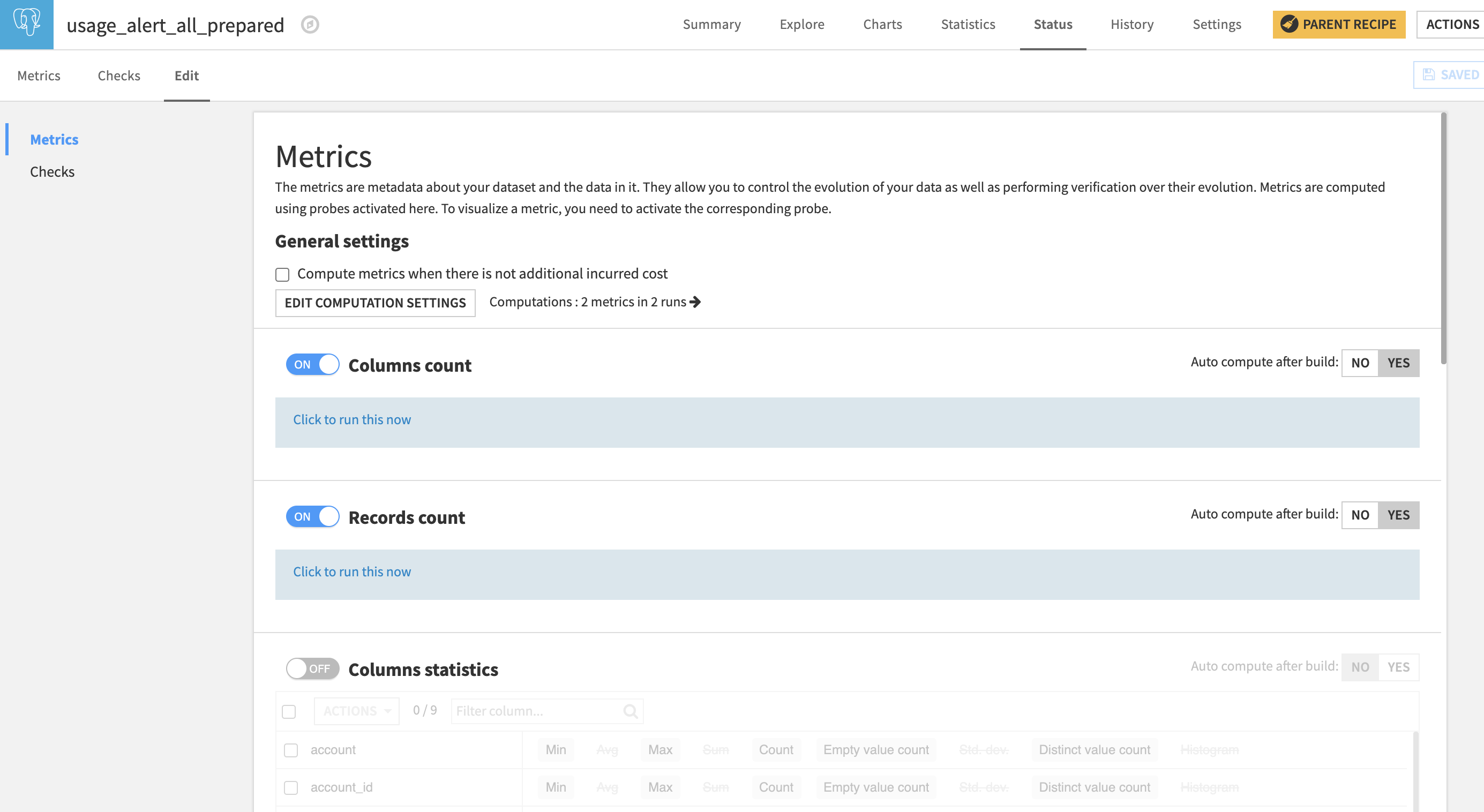Toggle Max for the account column
1484x812 pixels.
click(x=660, y=750)
